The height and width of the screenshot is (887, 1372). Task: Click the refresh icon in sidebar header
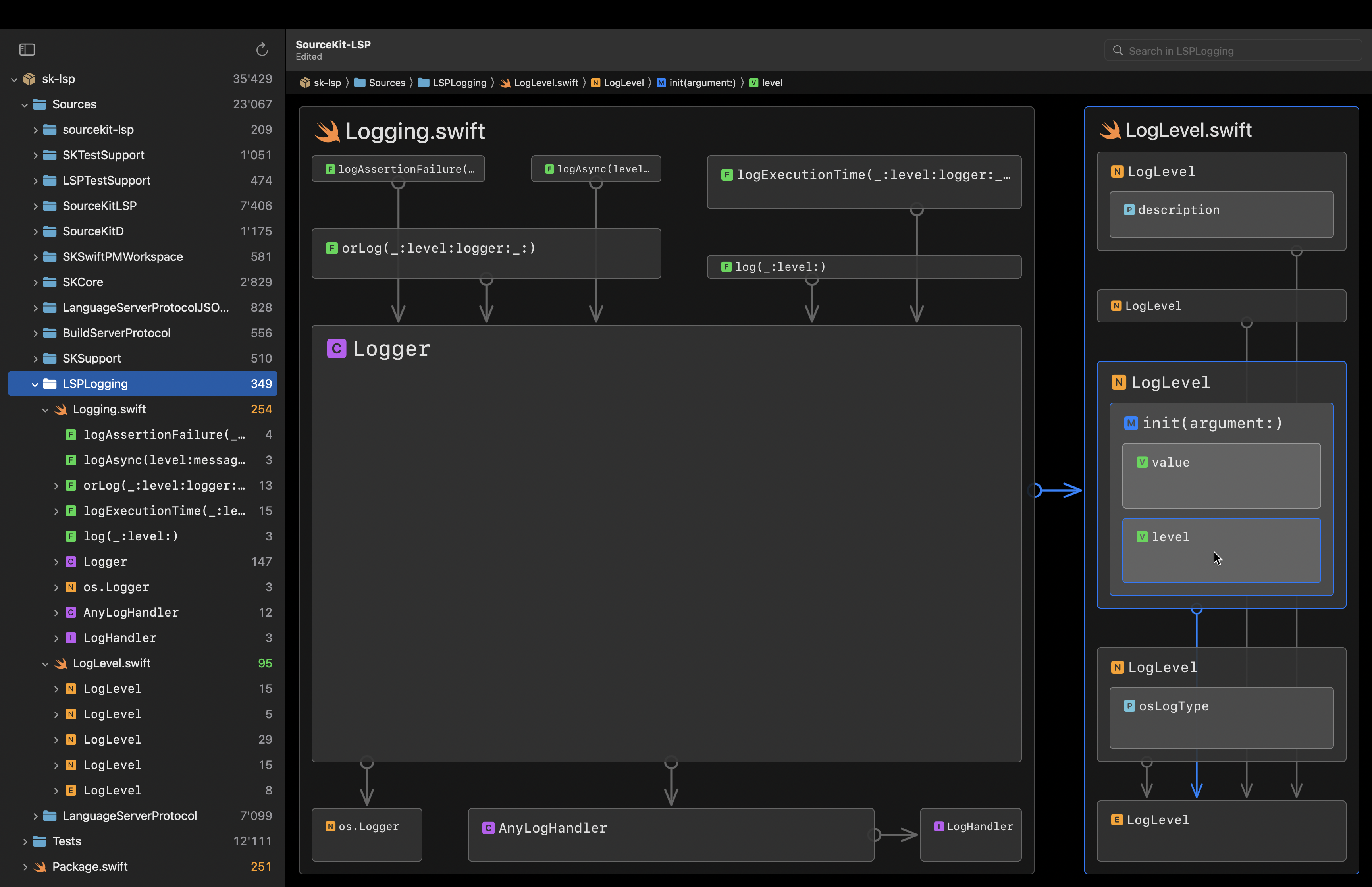[262, 50]
